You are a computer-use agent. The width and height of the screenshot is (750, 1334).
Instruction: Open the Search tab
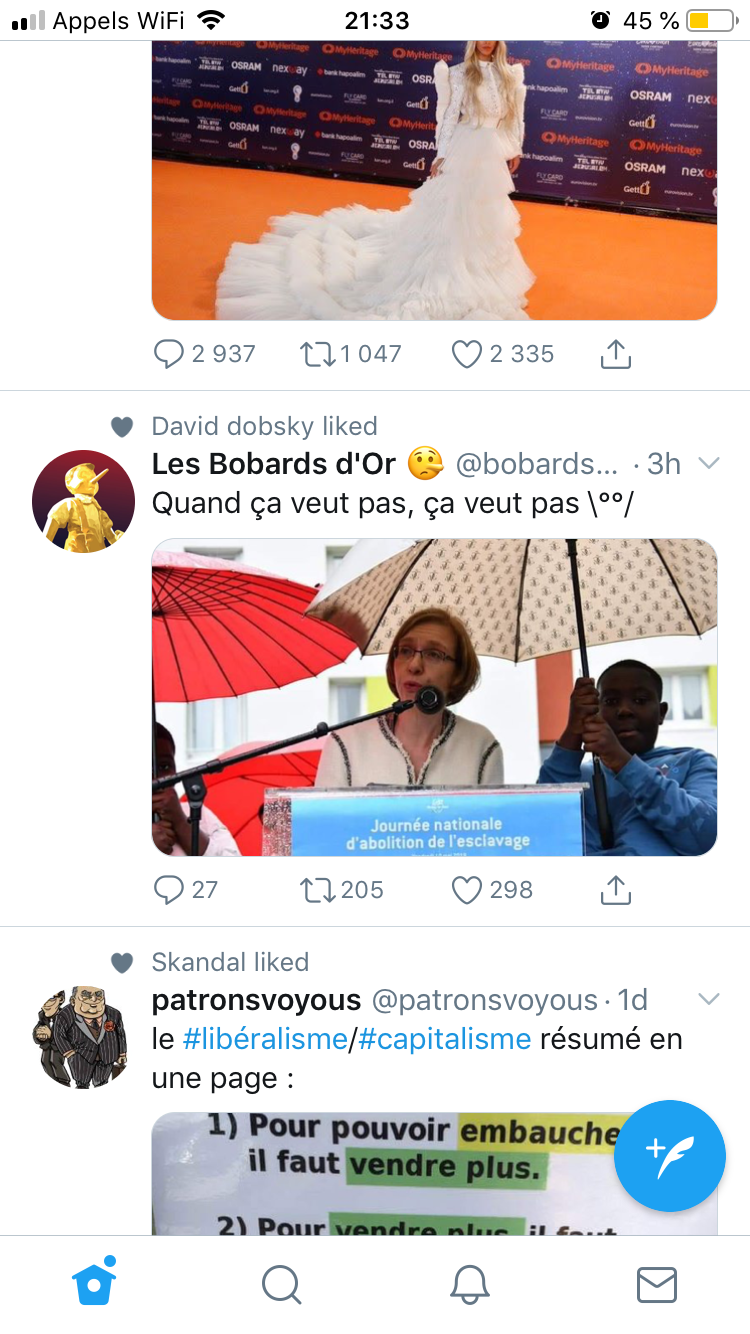pos(281,1285)
